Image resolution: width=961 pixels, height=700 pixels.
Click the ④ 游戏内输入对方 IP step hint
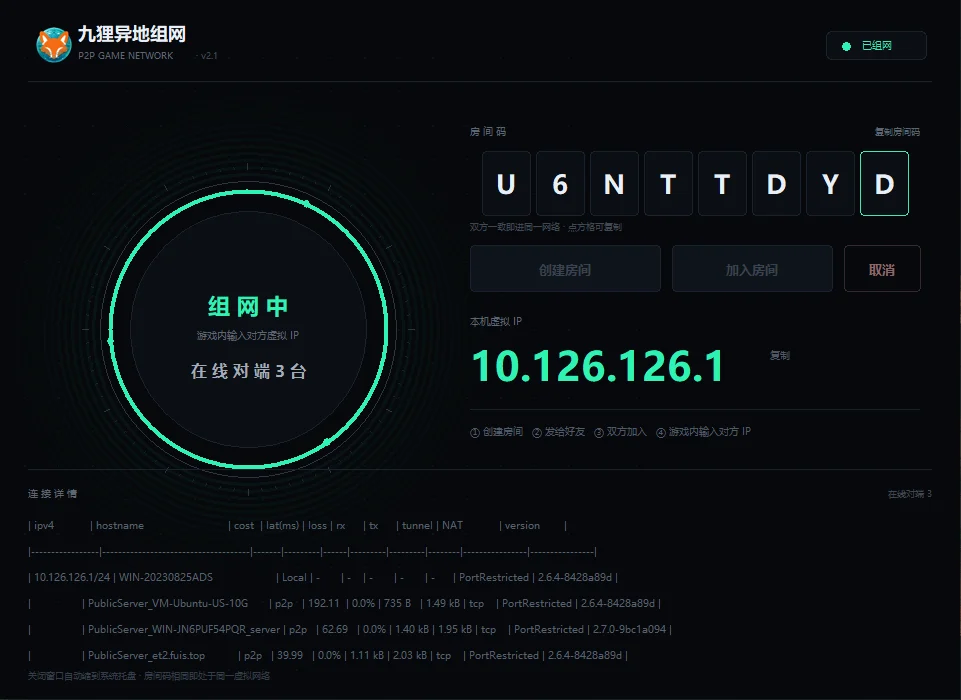point(704,432)
